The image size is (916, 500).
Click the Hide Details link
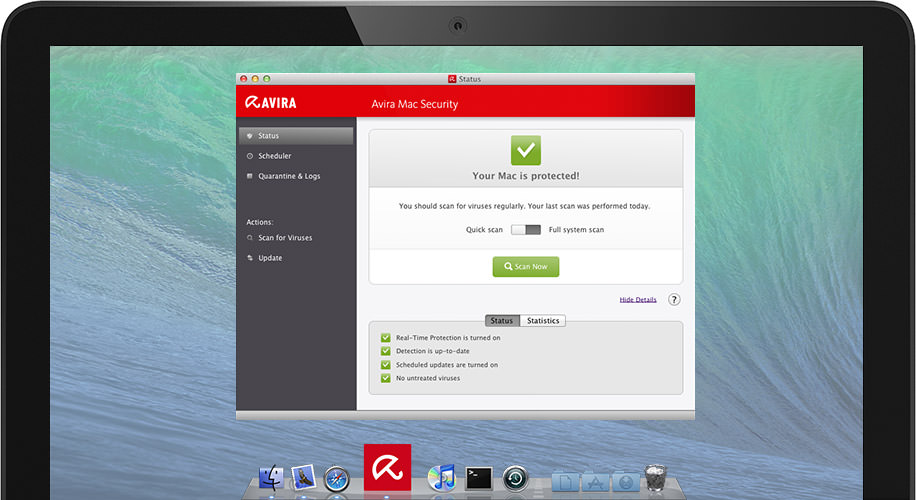tap(638, 300)
